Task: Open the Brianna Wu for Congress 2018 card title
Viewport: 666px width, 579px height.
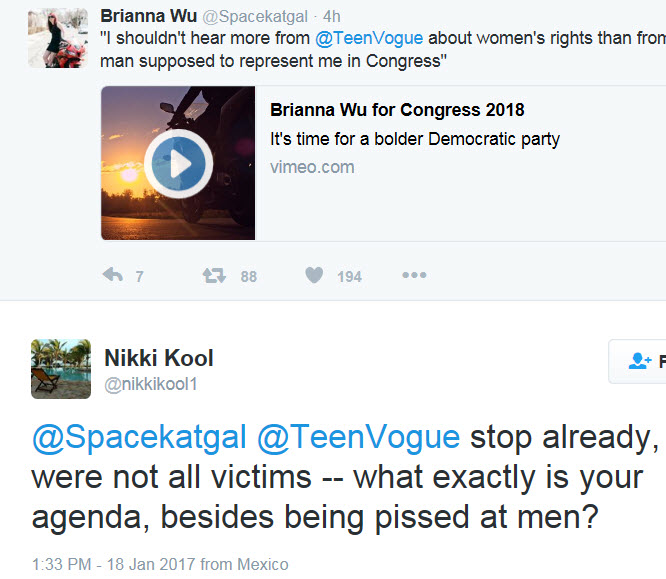Action: click(x=397, y=110)
